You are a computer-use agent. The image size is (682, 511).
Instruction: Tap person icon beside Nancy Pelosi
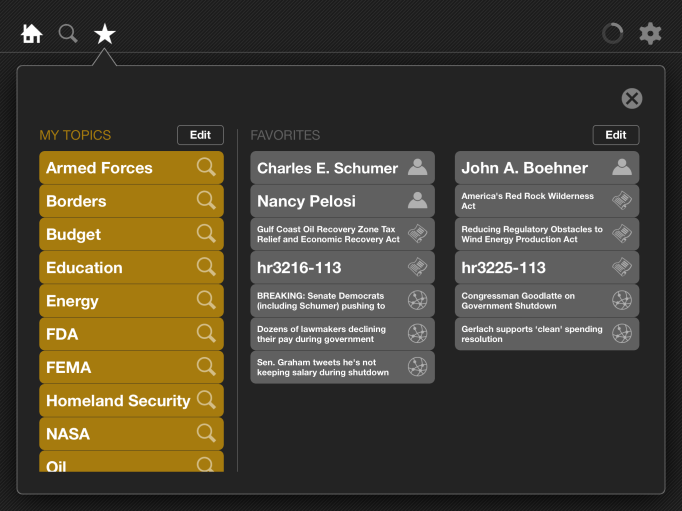point(418,201)
